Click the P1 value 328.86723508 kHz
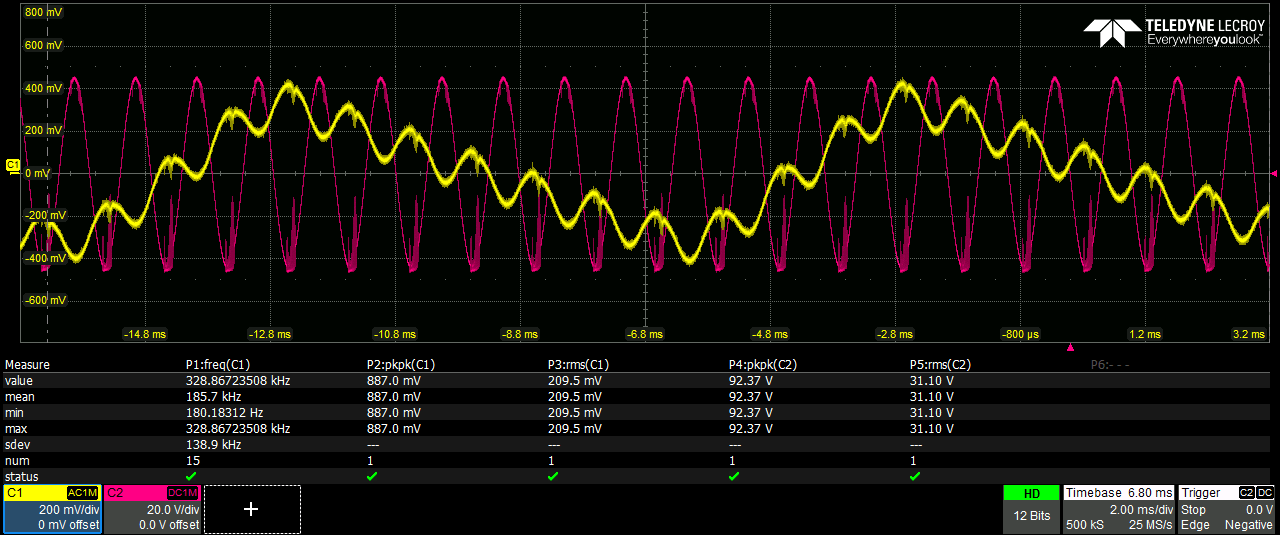 click(x=238, y=381)
